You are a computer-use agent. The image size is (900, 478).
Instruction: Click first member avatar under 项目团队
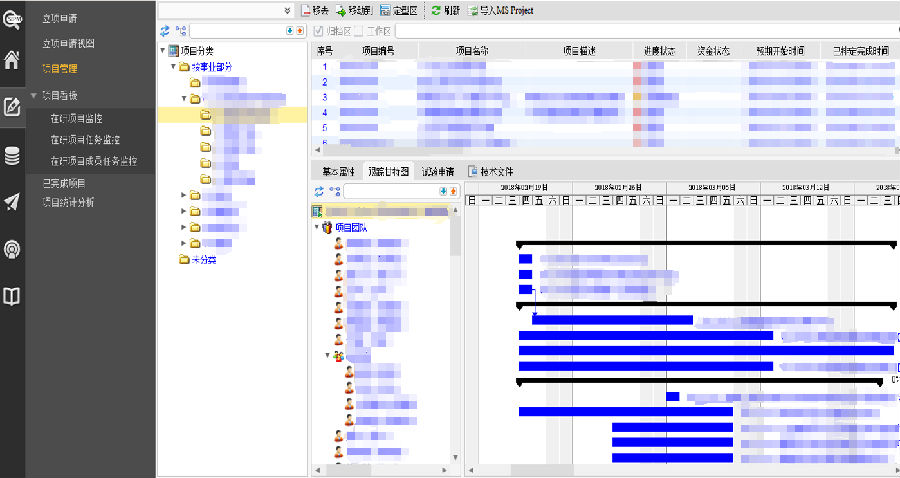(339, 243)
